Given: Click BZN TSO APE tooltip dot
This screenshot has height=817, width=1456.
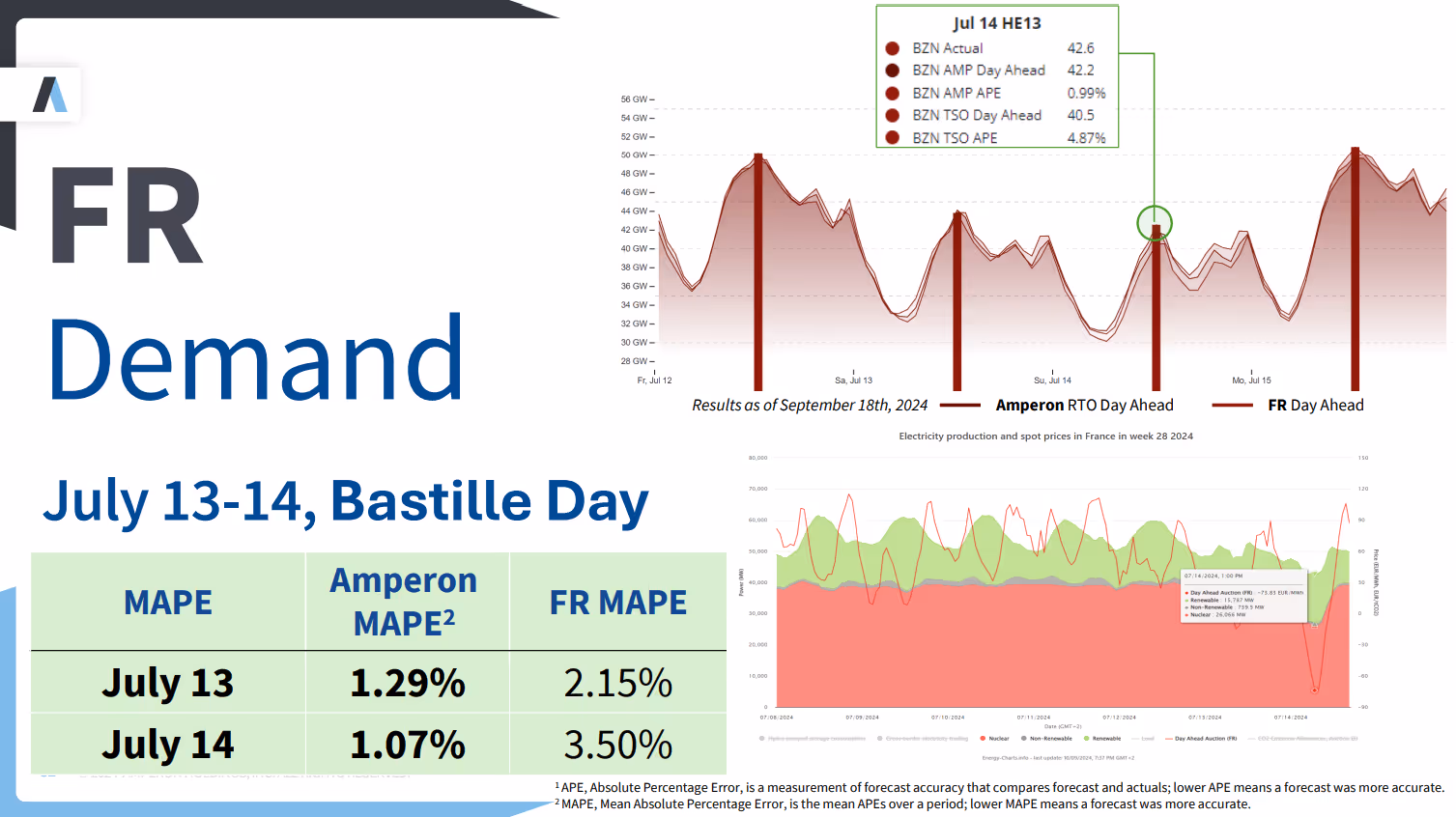Looking at the screenshot, I should click(893, 138).
